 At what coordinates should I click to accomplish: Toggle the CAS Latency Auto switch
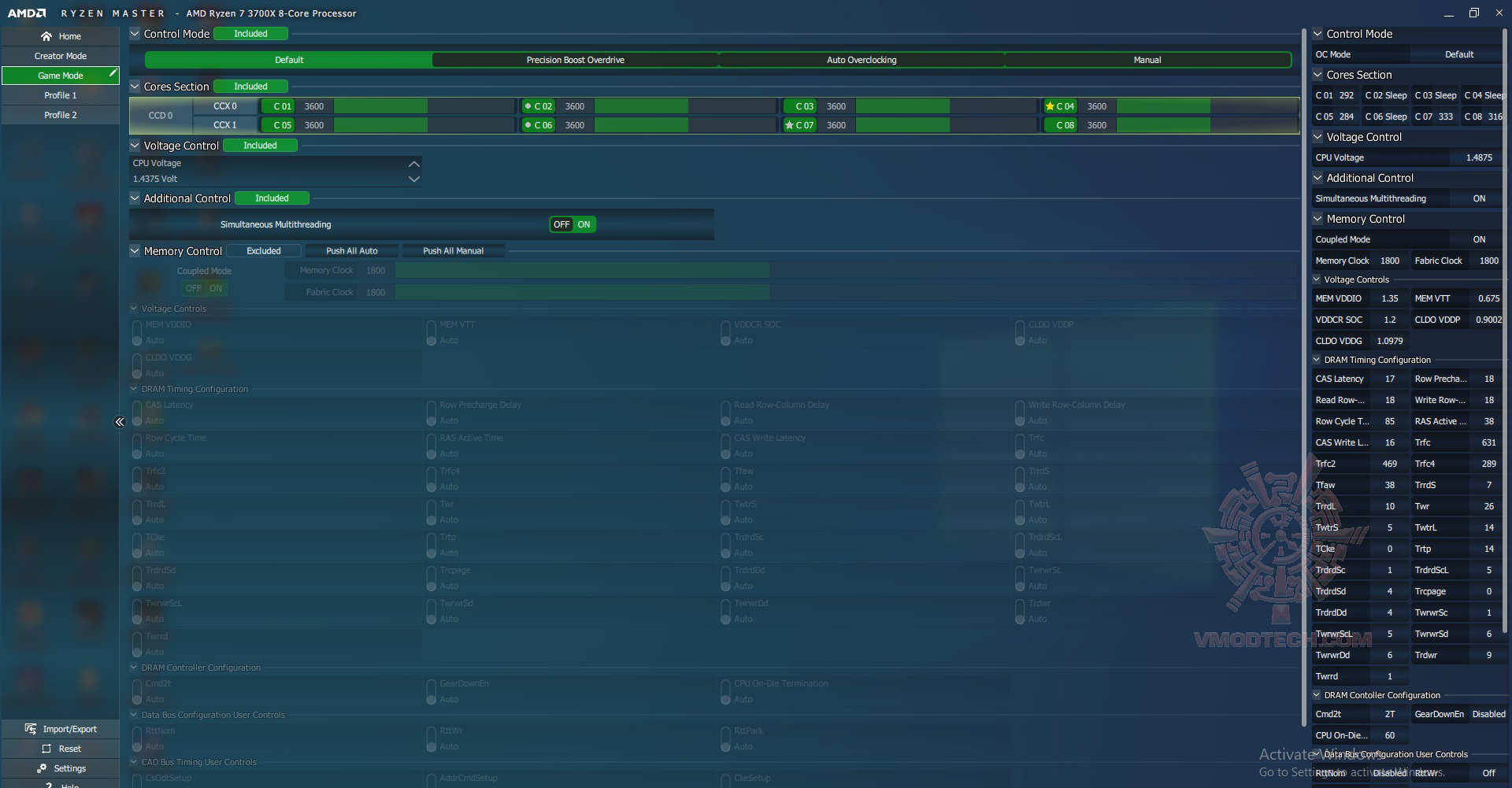137,413
